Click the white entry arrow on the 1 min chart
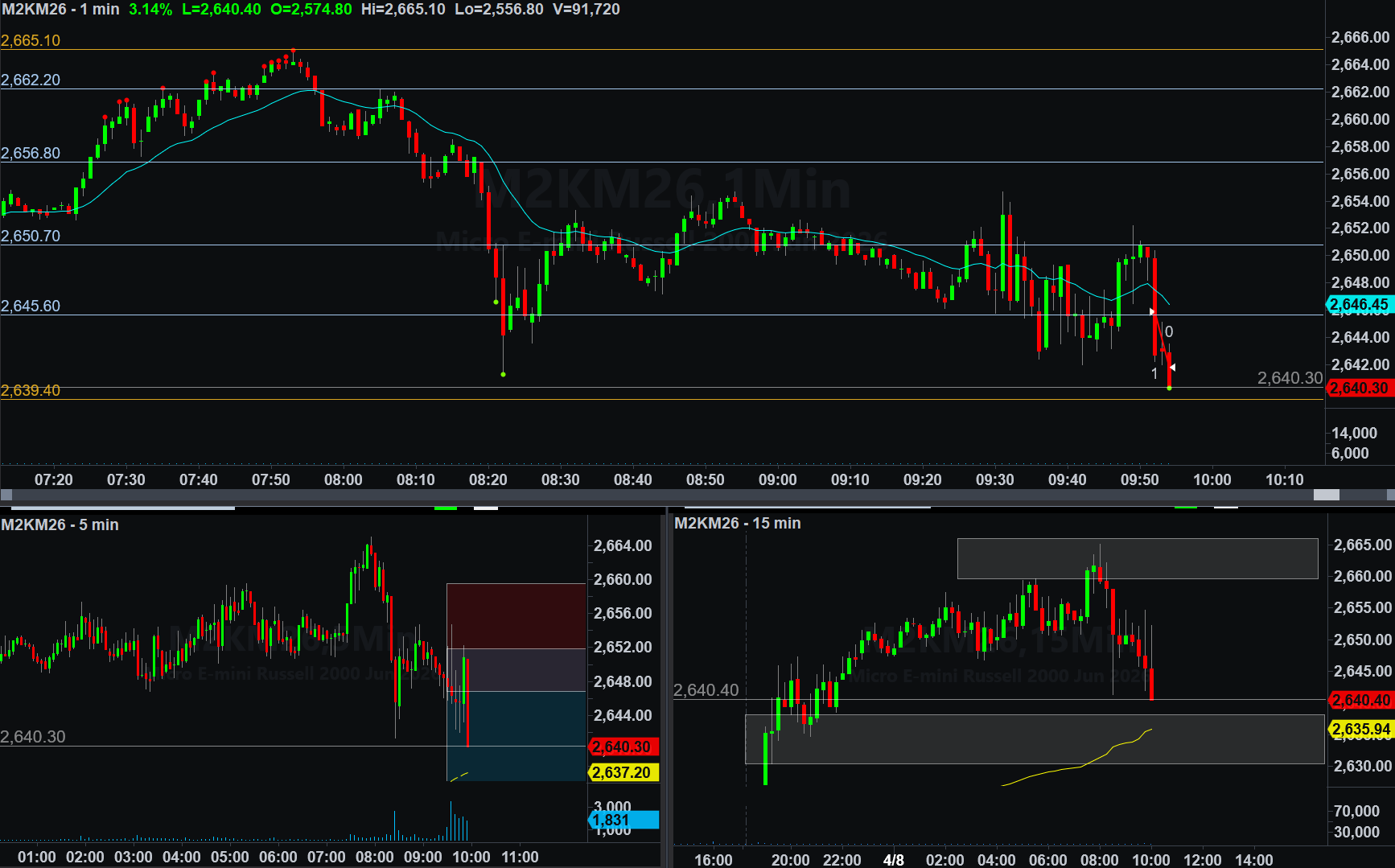 [1152, 311]
